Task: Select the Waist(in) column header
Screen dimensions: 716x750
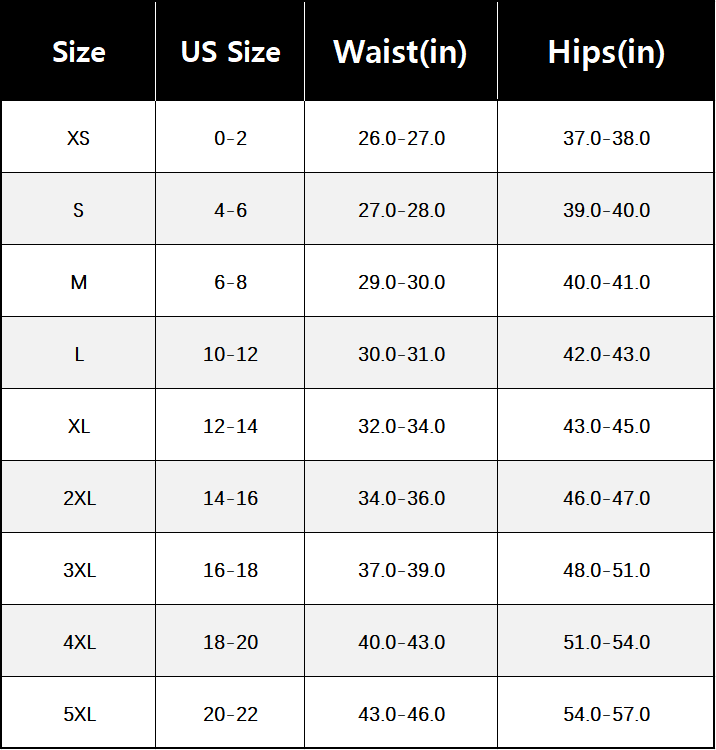Action: pos(400,52)
